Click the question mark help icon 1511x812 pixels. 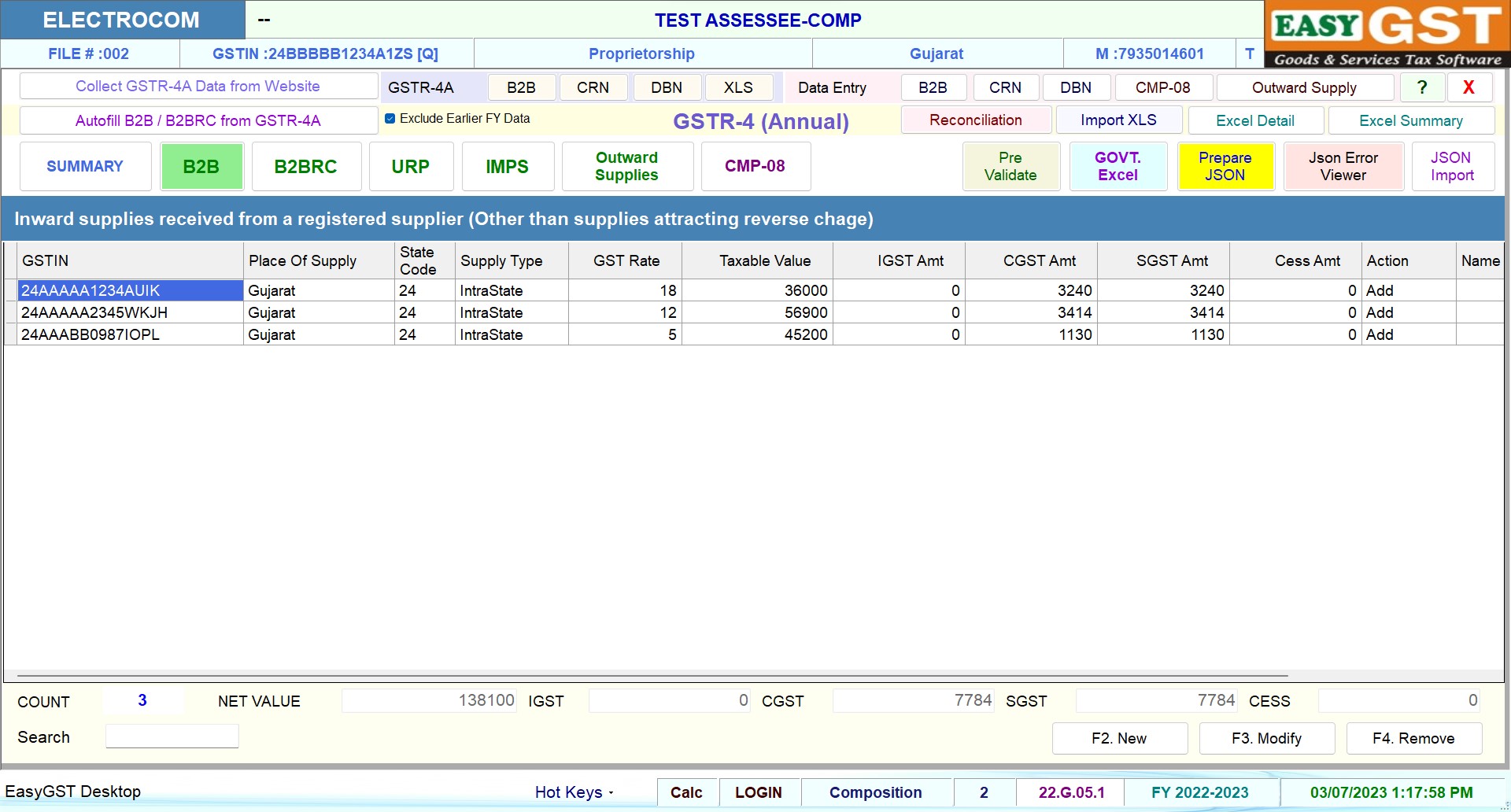[1421, 87]
